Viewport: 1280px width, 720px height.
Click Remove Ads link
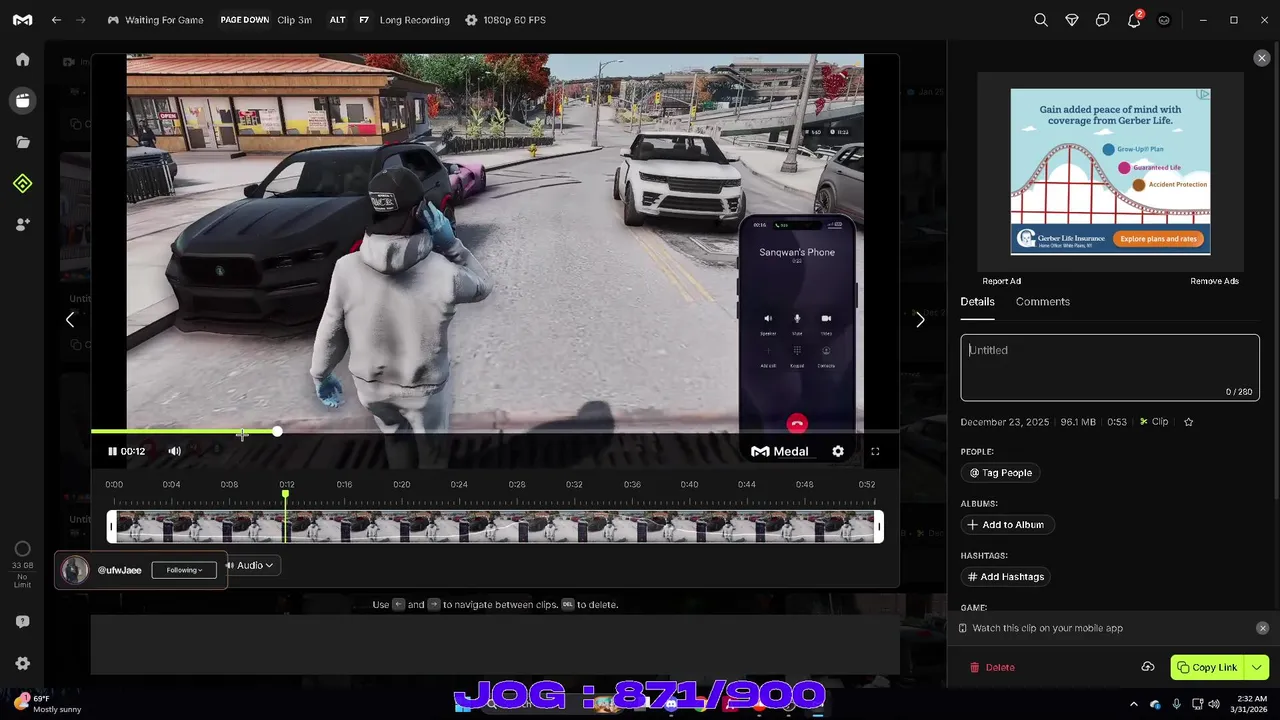click(x=1214, y=281)
